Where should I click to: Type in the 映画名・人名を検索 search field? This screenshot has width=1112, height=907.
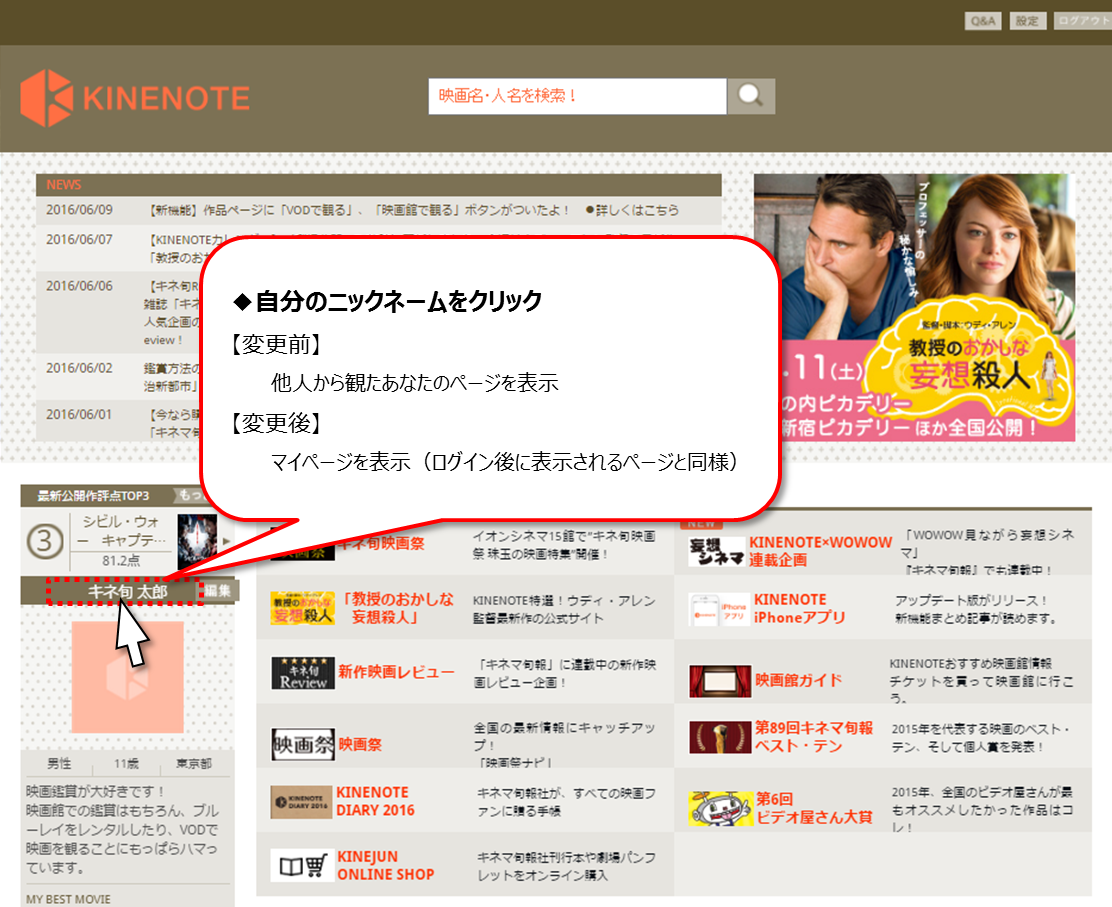pos(576,97)
